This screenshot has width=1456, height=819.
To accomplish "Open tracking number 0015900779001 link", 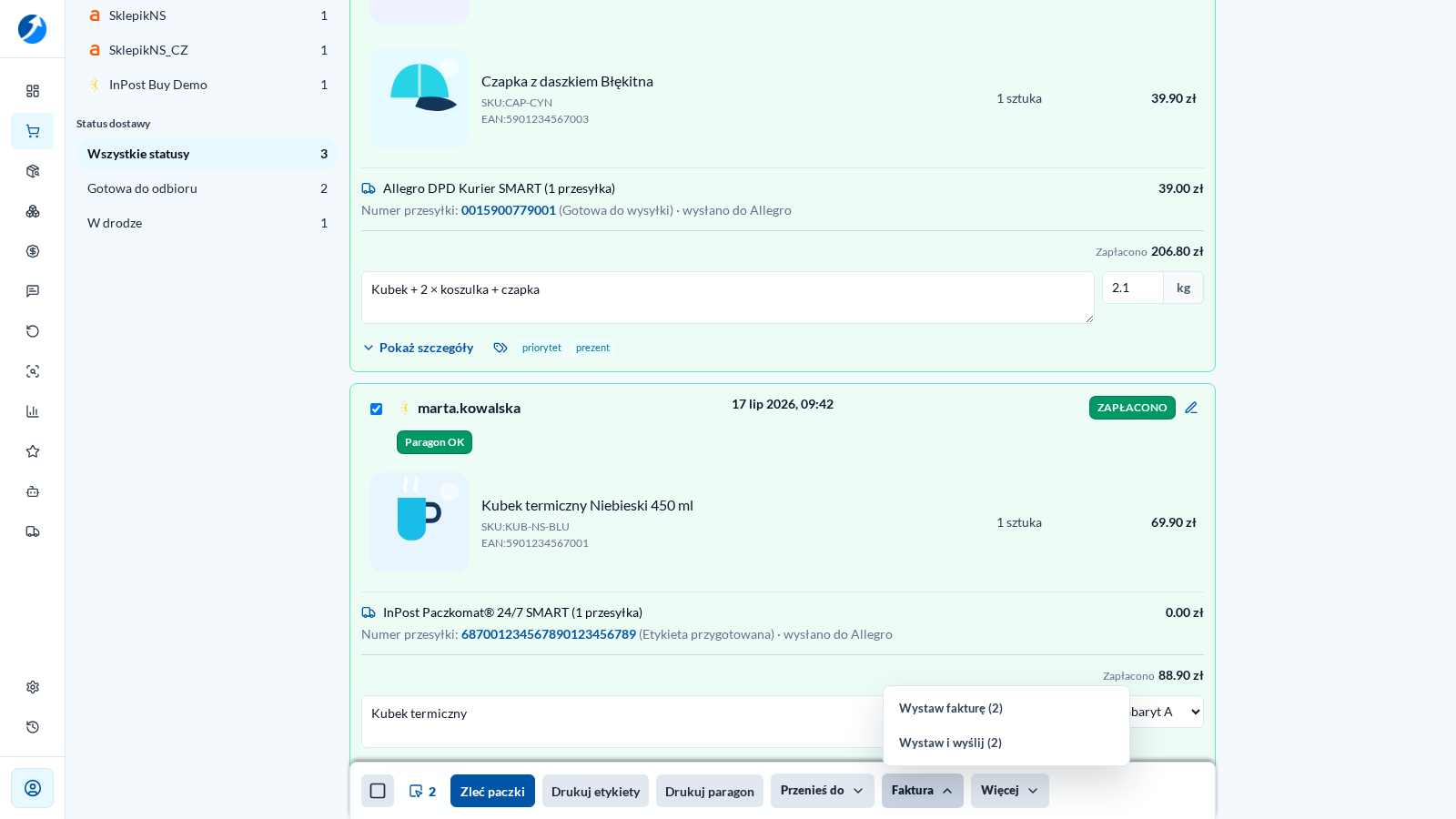I will (x=509, y=210).
